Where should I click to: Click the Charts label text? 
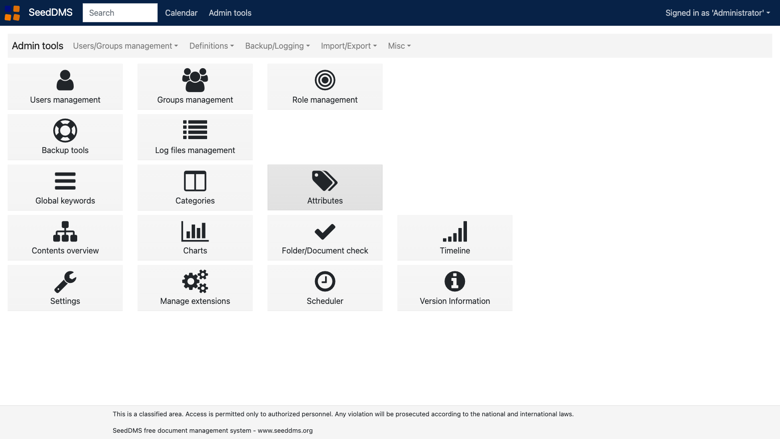[x=195, y=251]
